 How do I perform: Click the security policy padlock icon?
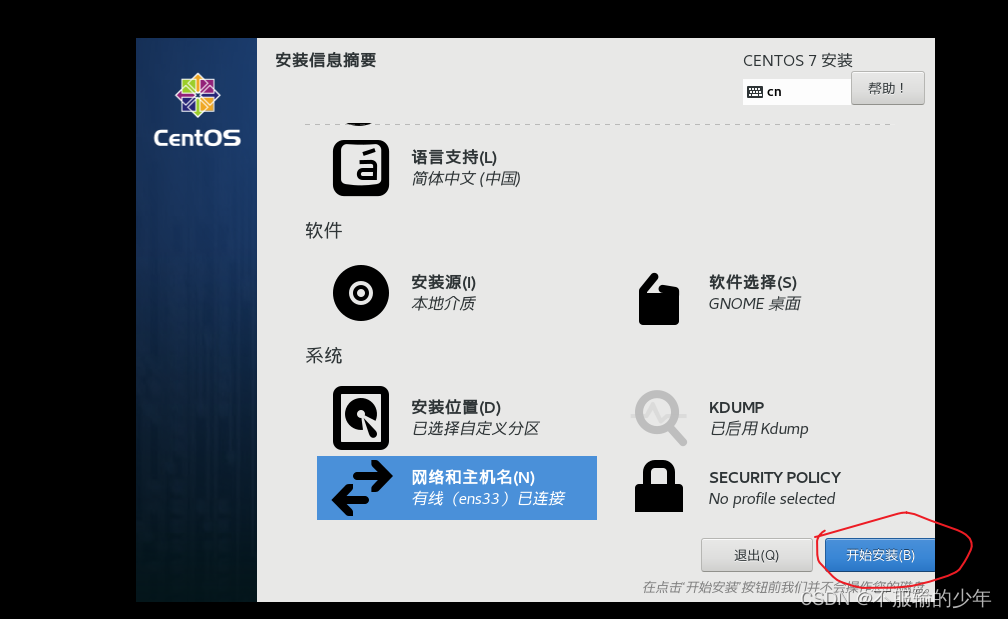click(x=659, y=487)
